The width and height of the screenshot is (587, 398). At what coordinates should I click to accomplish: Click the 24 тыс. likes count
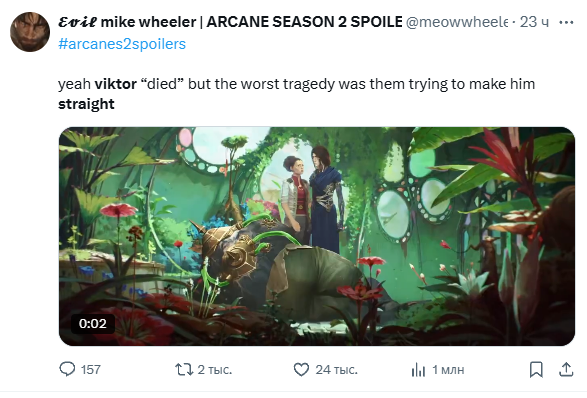(x=337, y=370)
